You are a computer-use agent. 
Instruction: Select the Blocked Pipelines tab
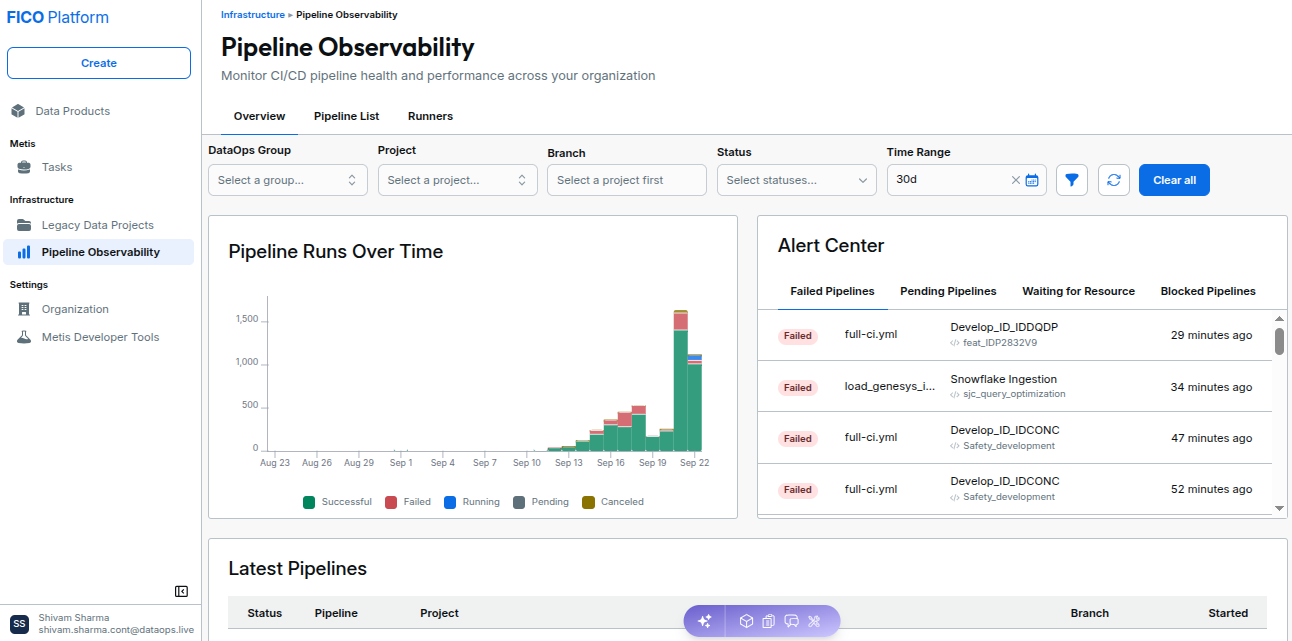click(1208, 291)
